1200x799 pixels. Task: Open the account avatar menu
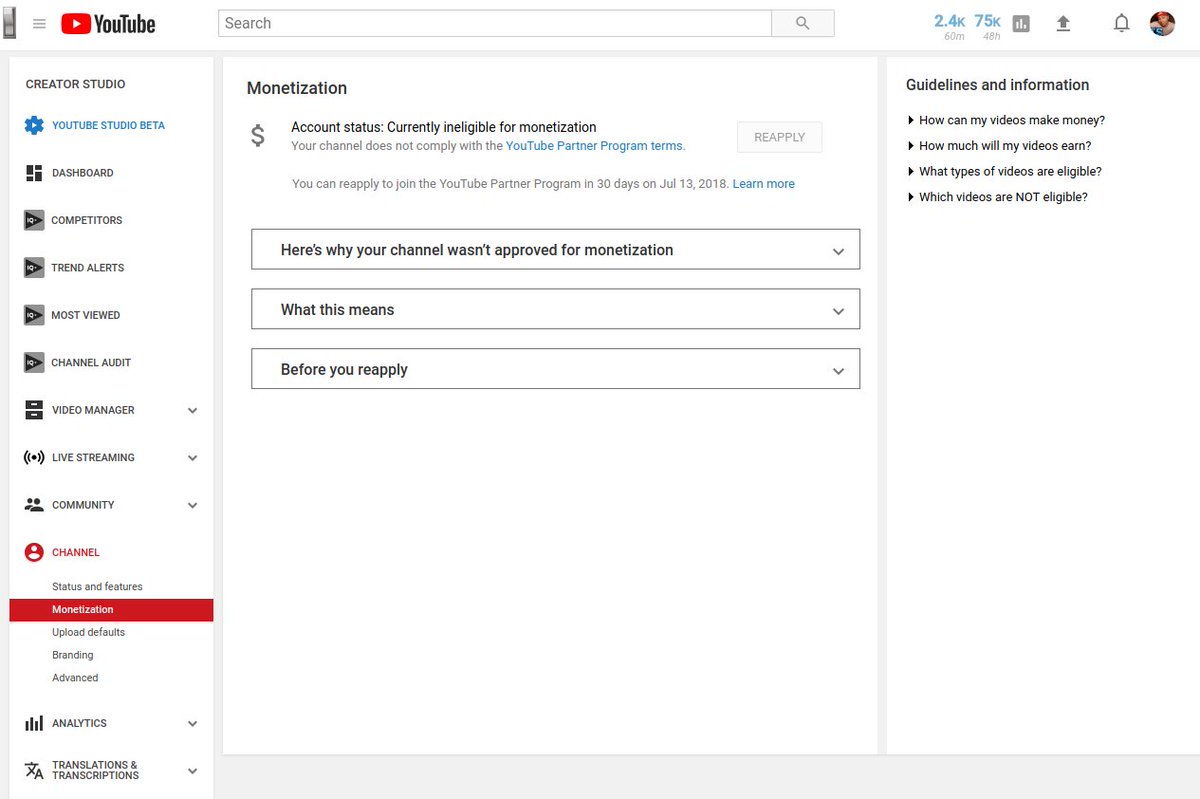point(1162,24)
